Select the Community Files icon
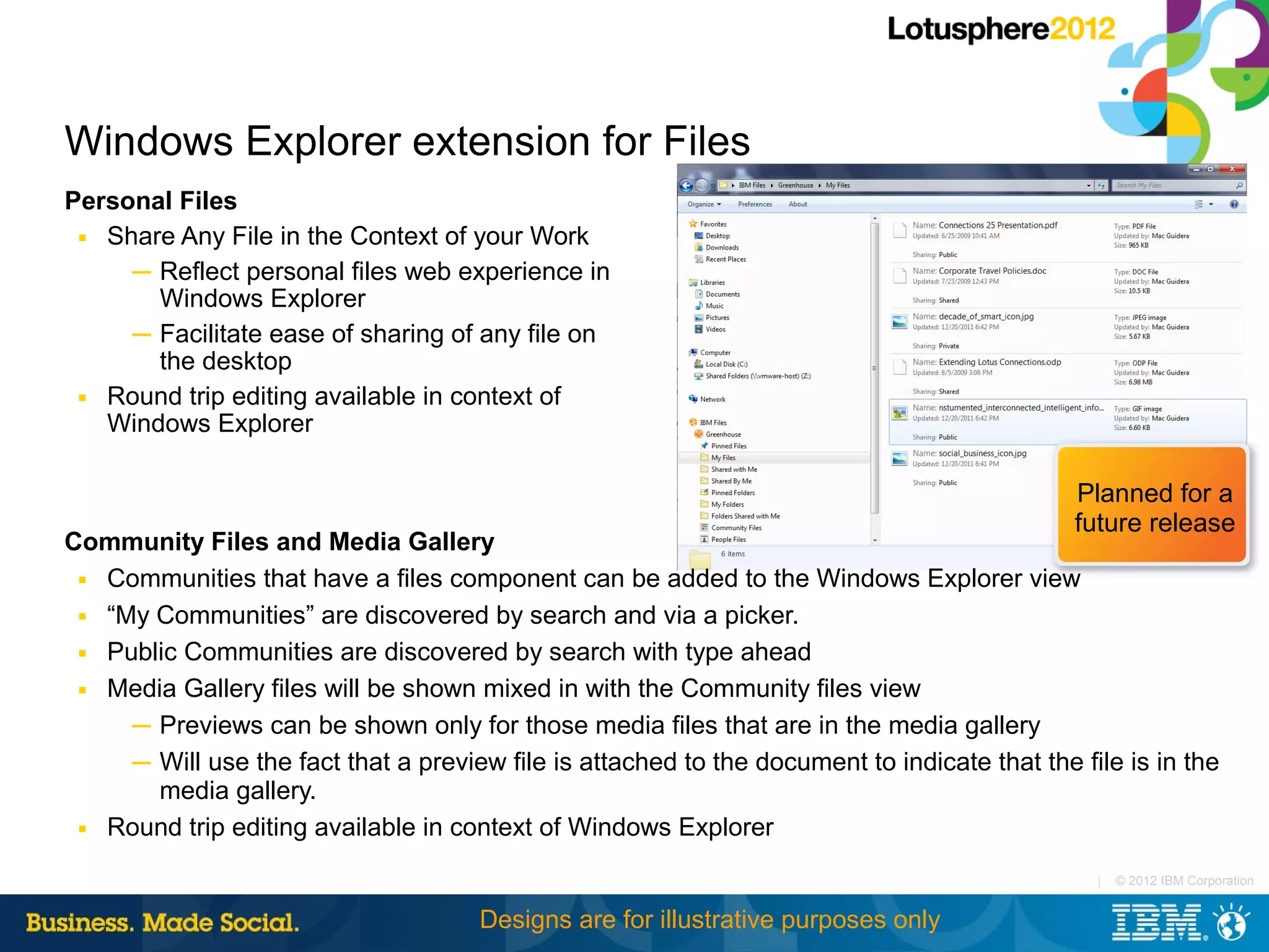This screenshot has width=1269, height=952. 705,527
